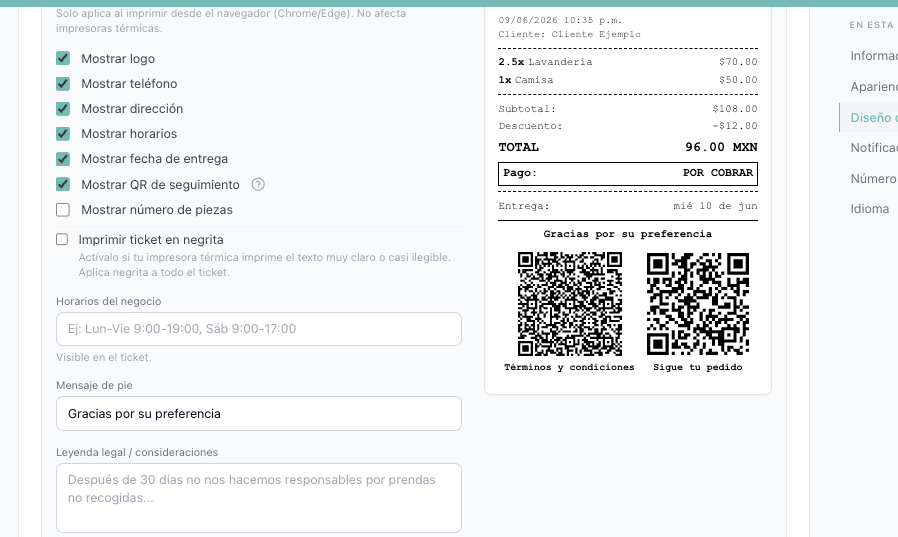898x537 pixels.
Task: Uncheck Mostrar QR de seguimiento
Action: [63, 184]
